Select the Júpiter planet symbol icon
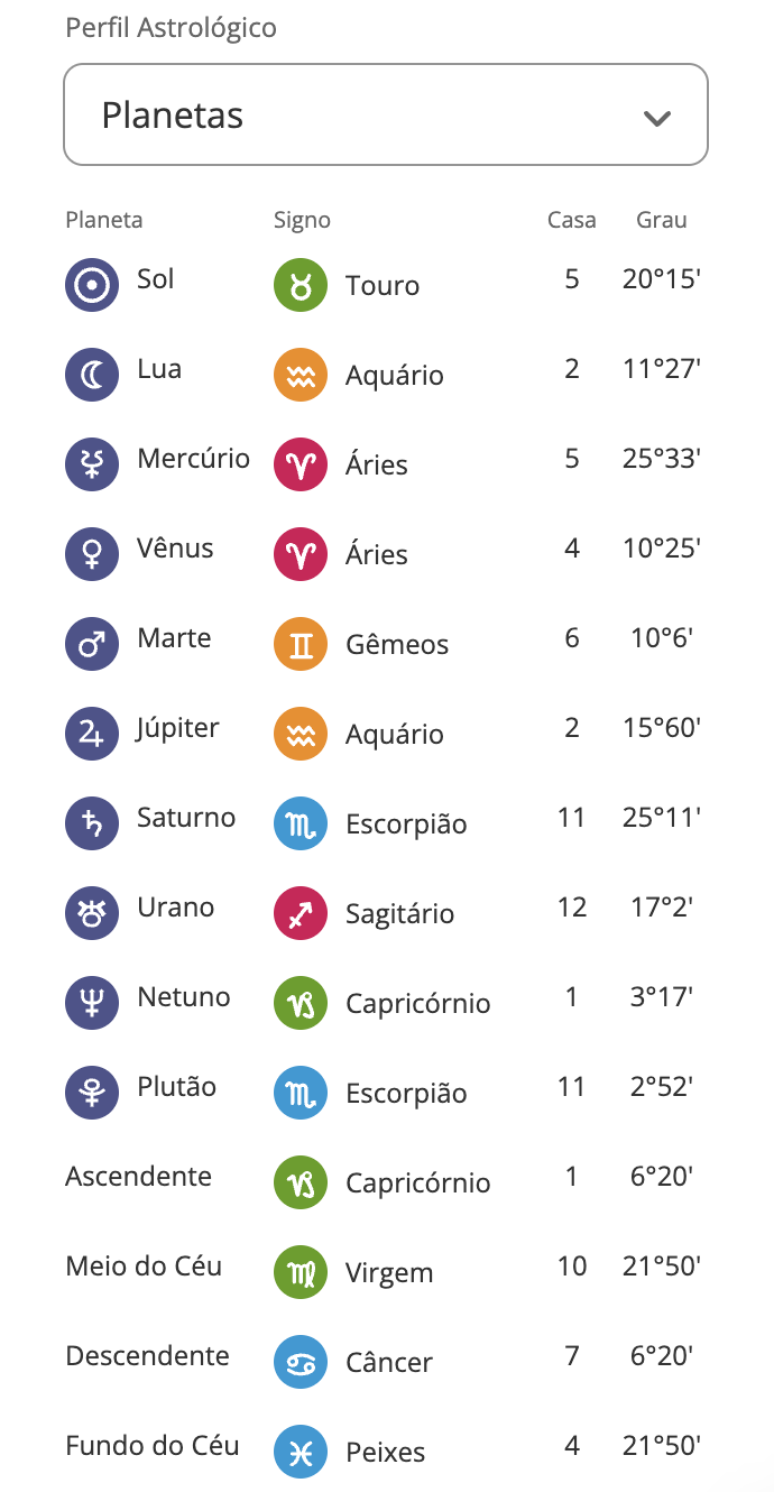774x1492 pixels. pos(92,734)
